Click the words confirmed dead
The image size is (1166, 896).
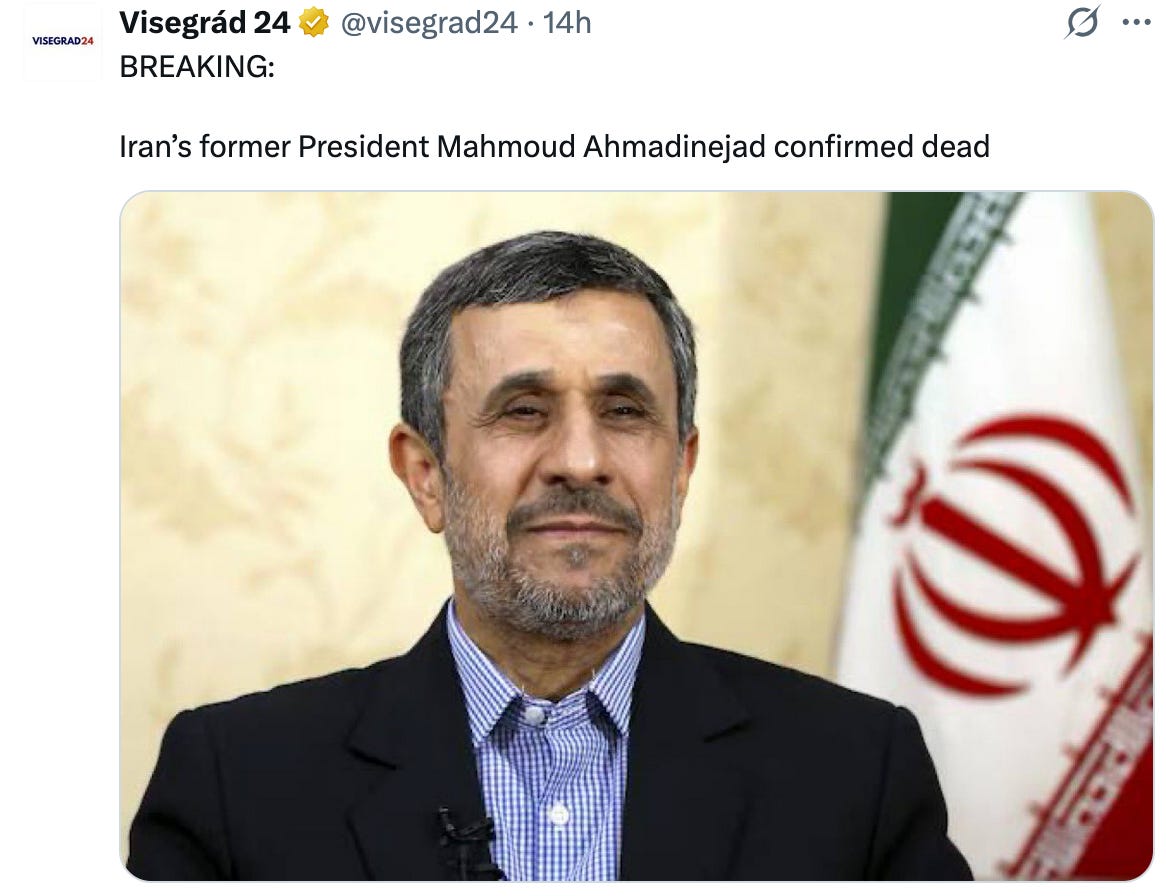point(882,146)
